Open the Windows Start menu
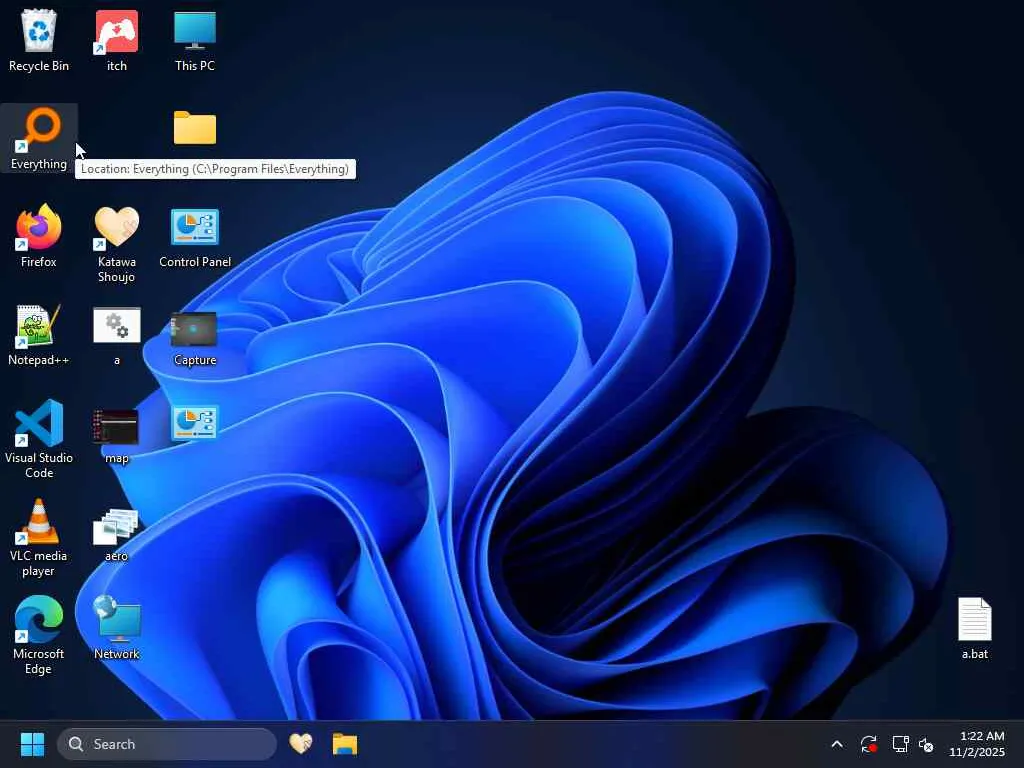 click(x=32, y=744)
